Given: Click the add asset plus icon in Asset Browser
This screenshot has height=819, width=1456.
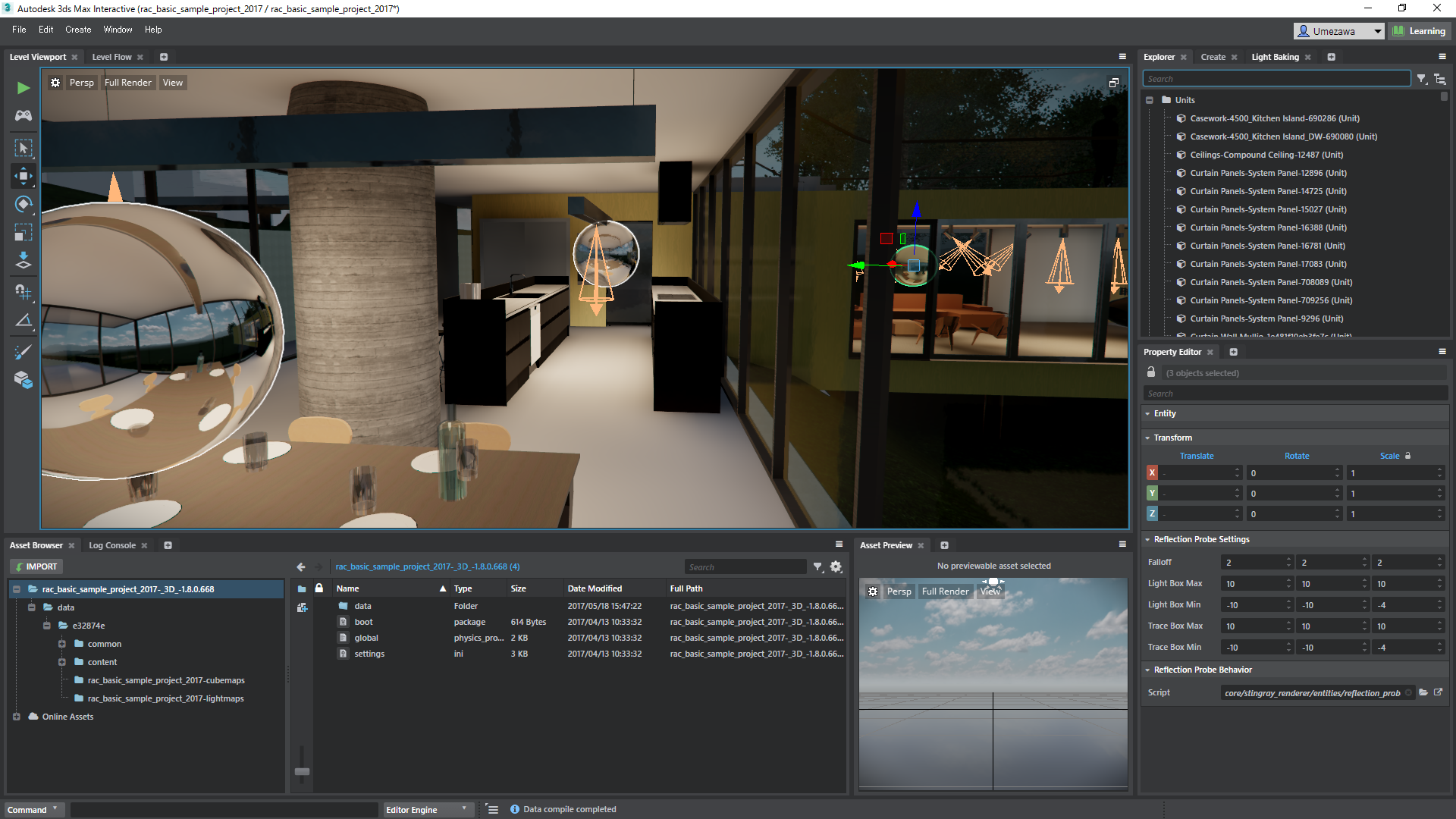Looking at the screenshot, I should pos(302,607).
